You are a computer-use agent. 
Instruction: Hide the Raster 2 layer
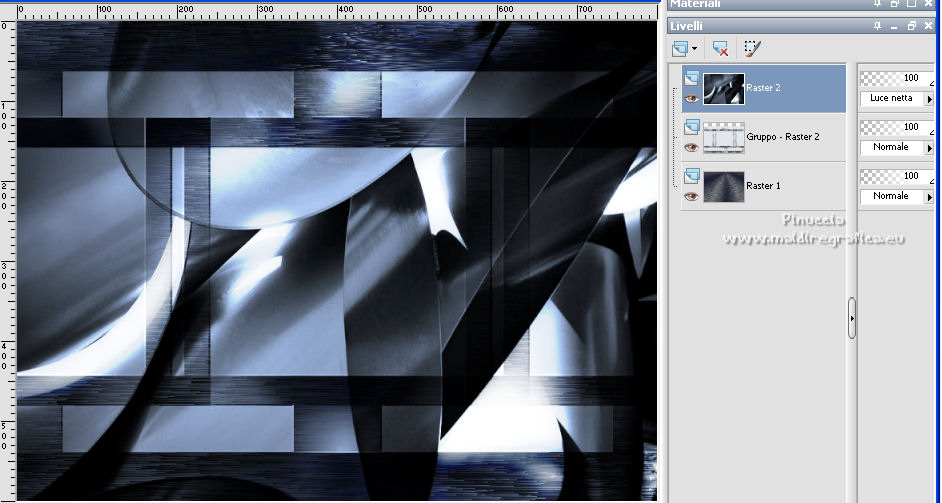point(691,99)
